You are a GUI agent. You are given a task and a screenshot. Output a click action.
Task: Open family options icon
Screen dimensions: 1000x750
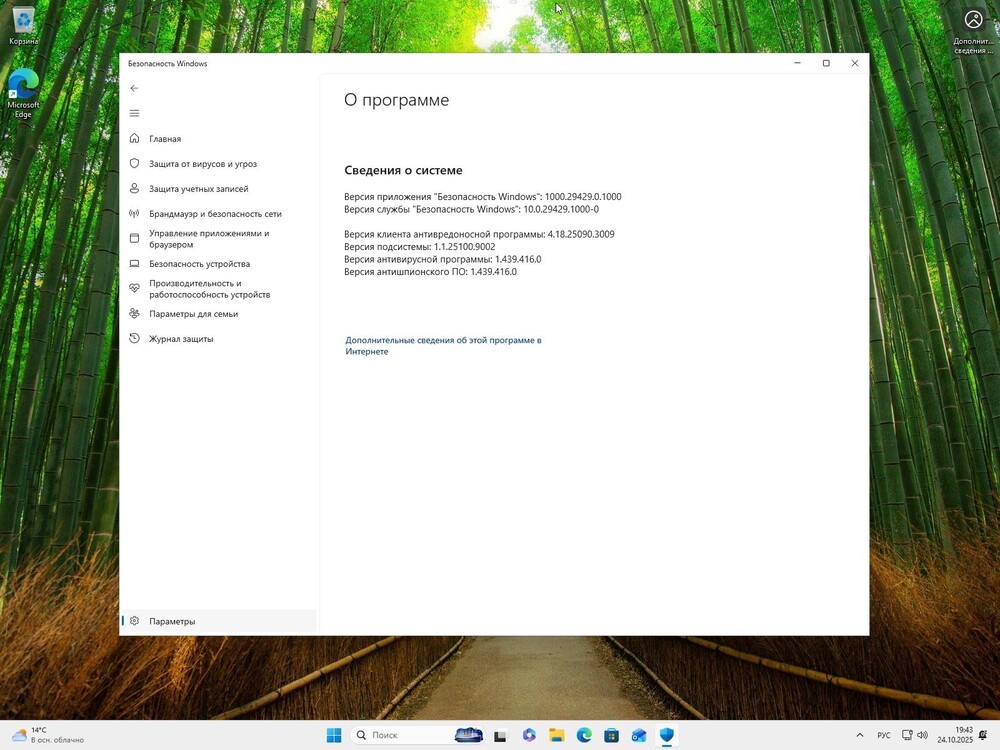tap(134, 314)
